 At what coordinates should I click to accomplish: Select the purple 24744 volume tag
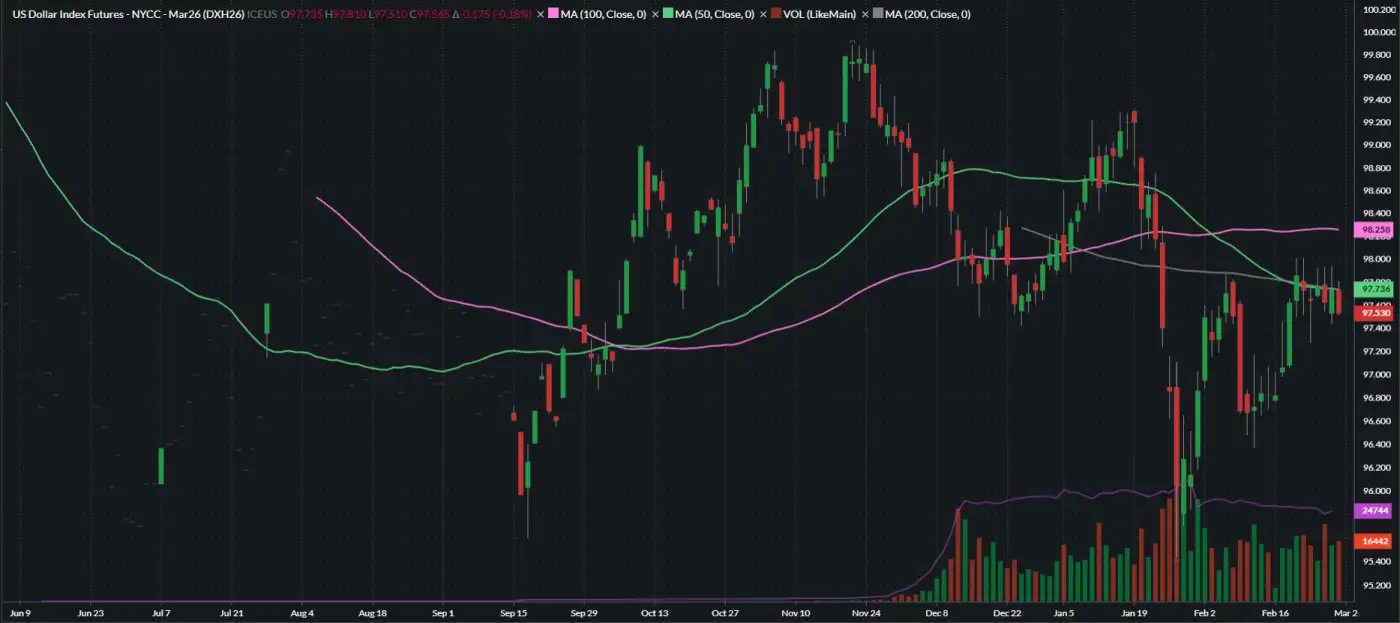click(1371, 510)
